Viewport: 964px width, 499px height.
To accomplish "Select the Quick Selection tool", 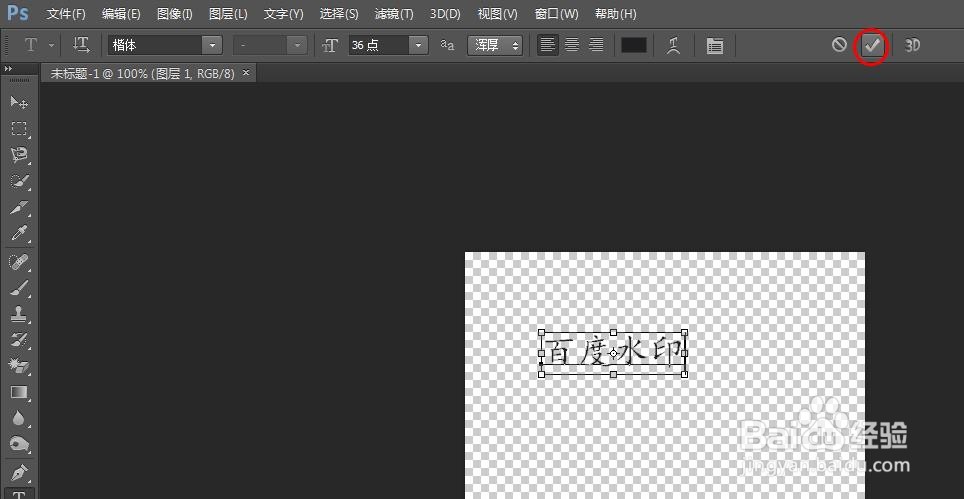I will [19, 181].
